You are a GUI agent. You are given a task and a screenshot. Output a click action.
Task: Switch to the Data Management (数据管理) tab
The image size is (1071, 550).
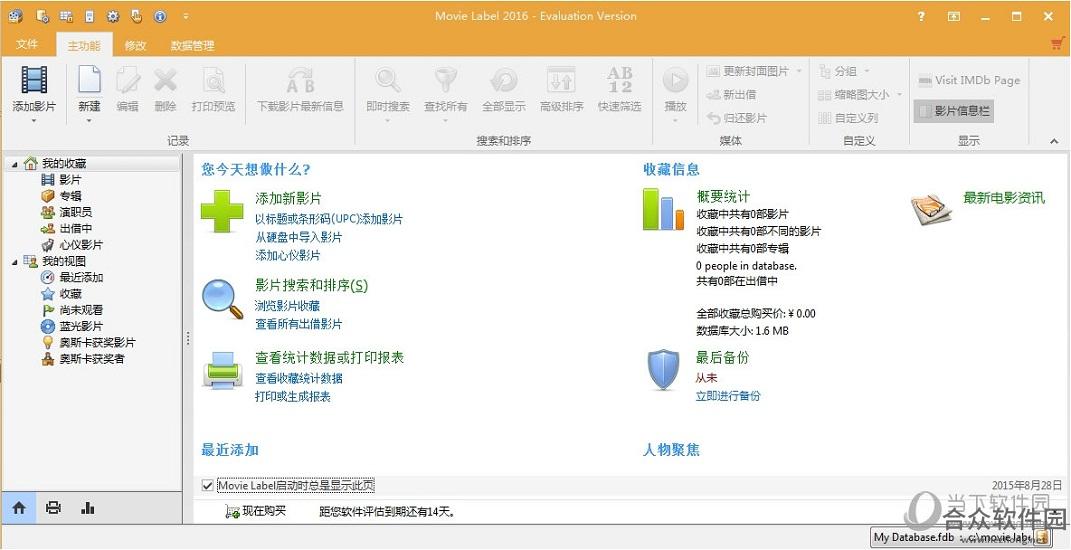click(x=193, y=45)
